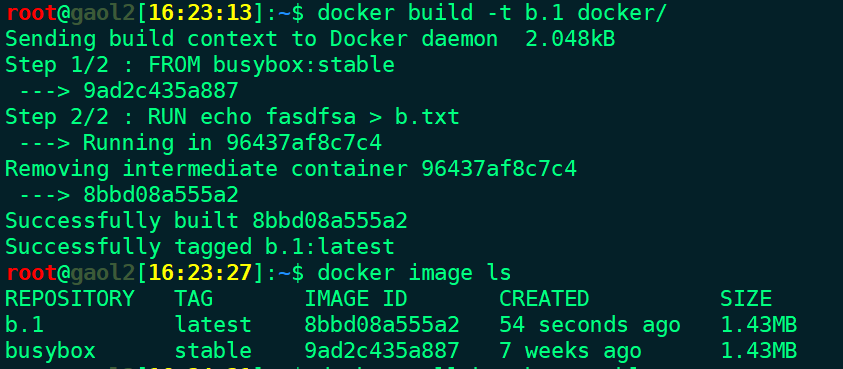Click the 7 weeks ago created value
Screen dimensions: 843x369
click(570, 351)
